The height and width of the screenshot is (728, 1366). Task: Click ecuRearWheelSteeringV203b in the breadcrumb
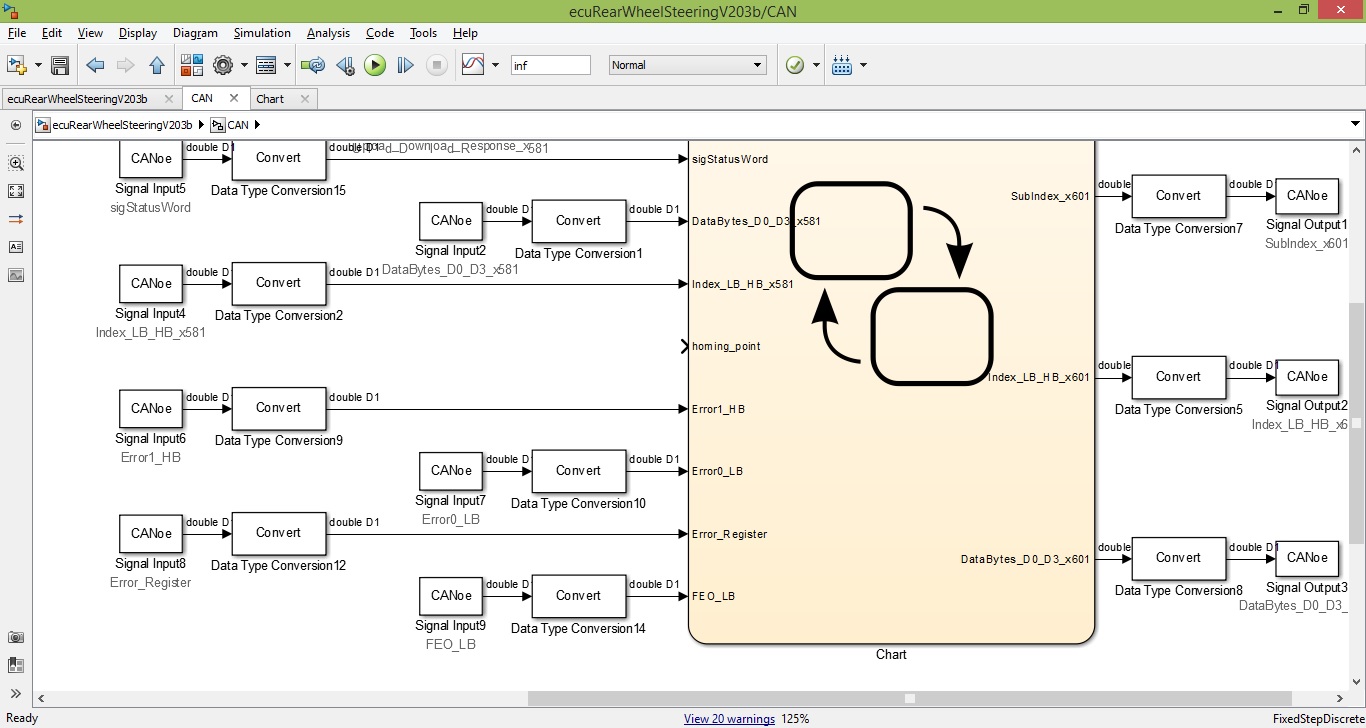122,125
